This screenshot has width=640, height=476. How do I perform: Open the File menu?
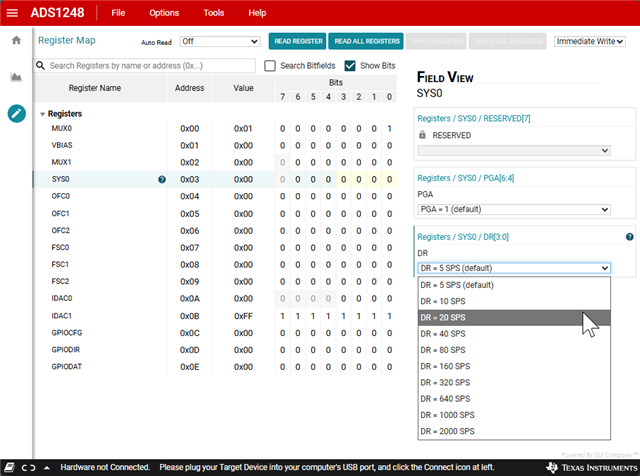click(118, 13)
